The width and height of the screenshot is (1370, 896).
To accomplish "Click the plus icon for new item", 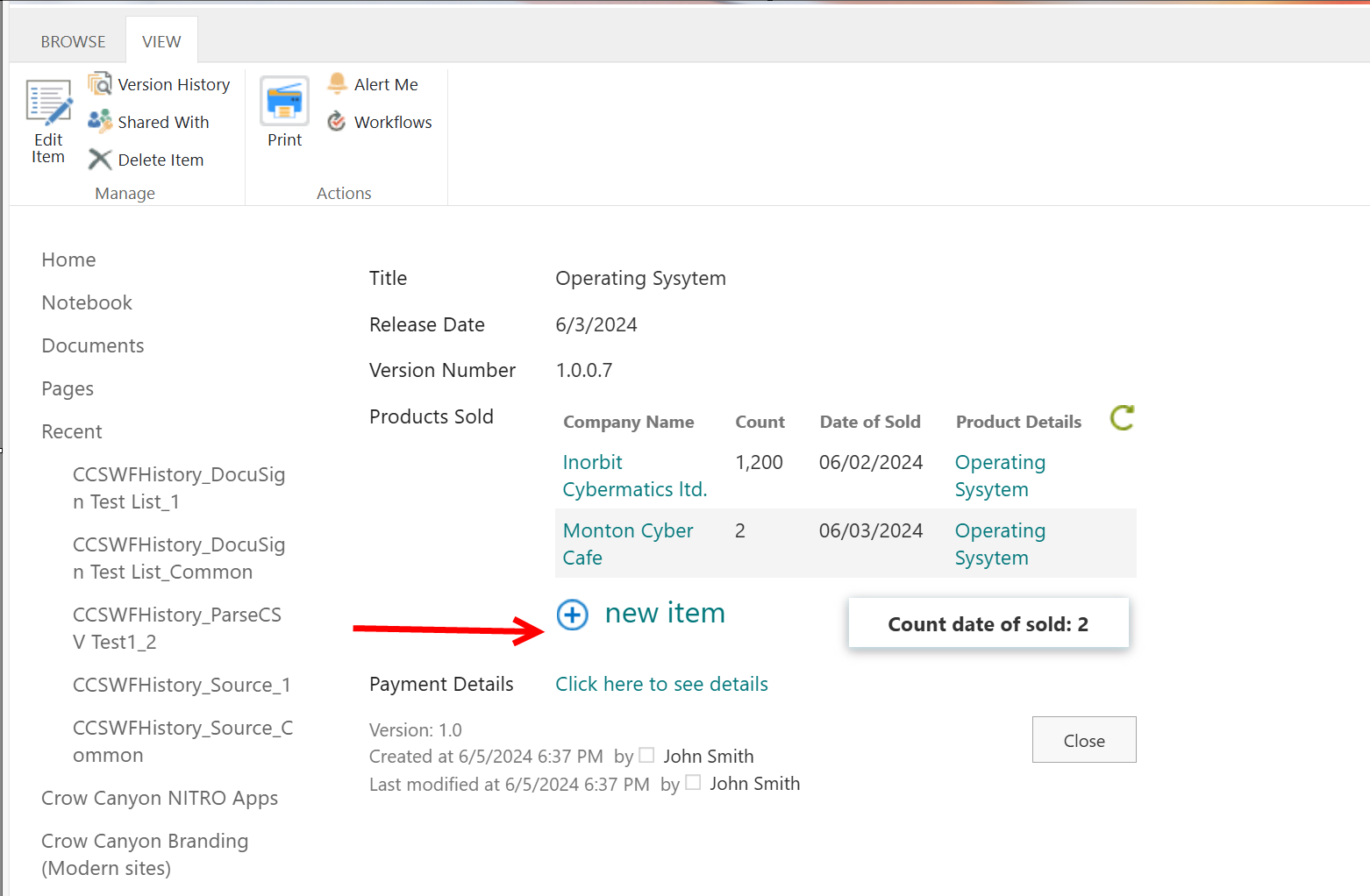I will (x=573, y=615).
